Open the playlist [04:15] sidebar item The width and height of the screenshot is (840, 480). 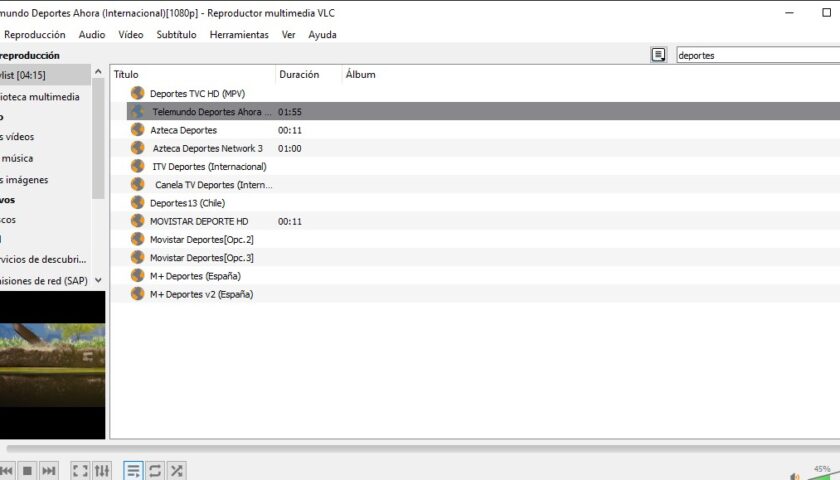(45, 75)
